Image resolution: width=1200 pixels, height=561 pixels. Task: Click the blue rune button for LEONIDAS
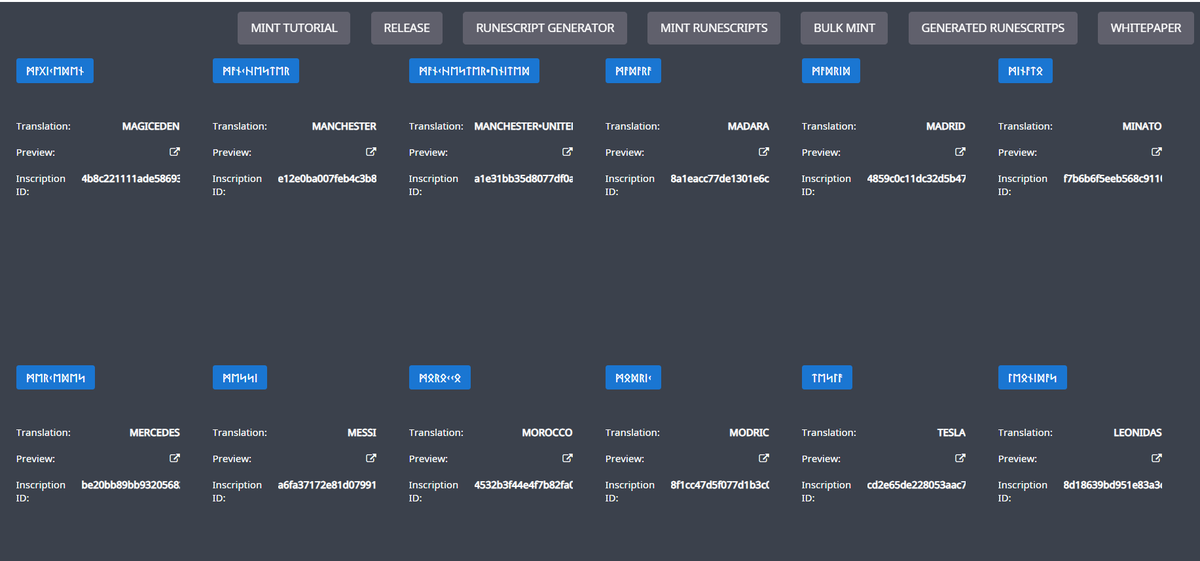1032,377
